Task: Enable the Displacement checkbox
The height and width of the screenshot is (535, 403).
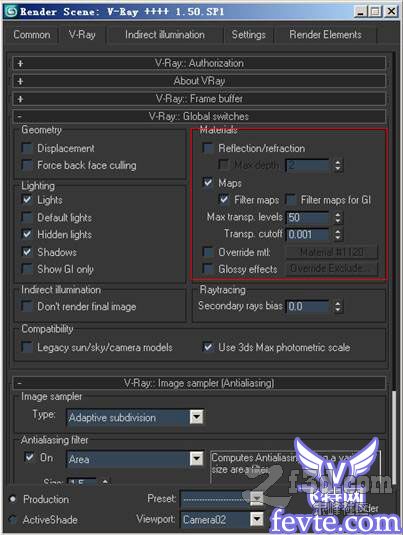Action: (x=27, y=148)
